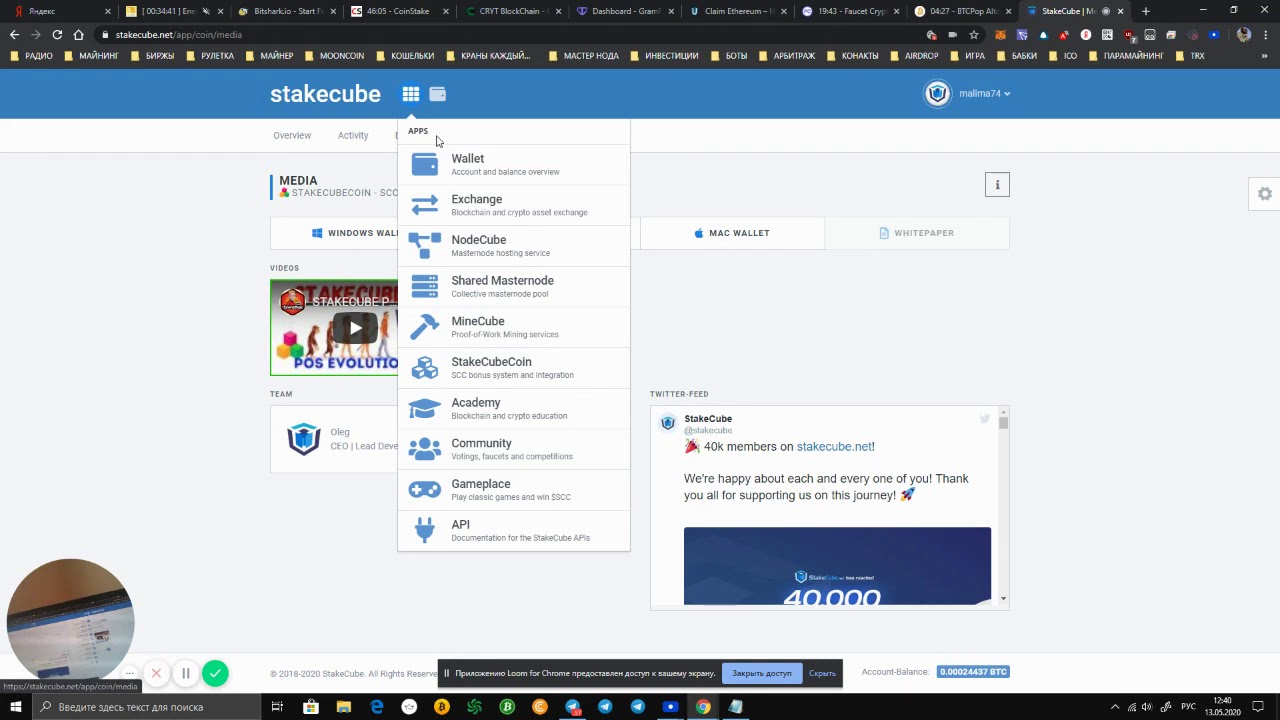The width and height of the screenshot is (1280, 720).
Task: Open the КОШЕЛЬКИ bookmarks folder
Action: tap(405, 56)
